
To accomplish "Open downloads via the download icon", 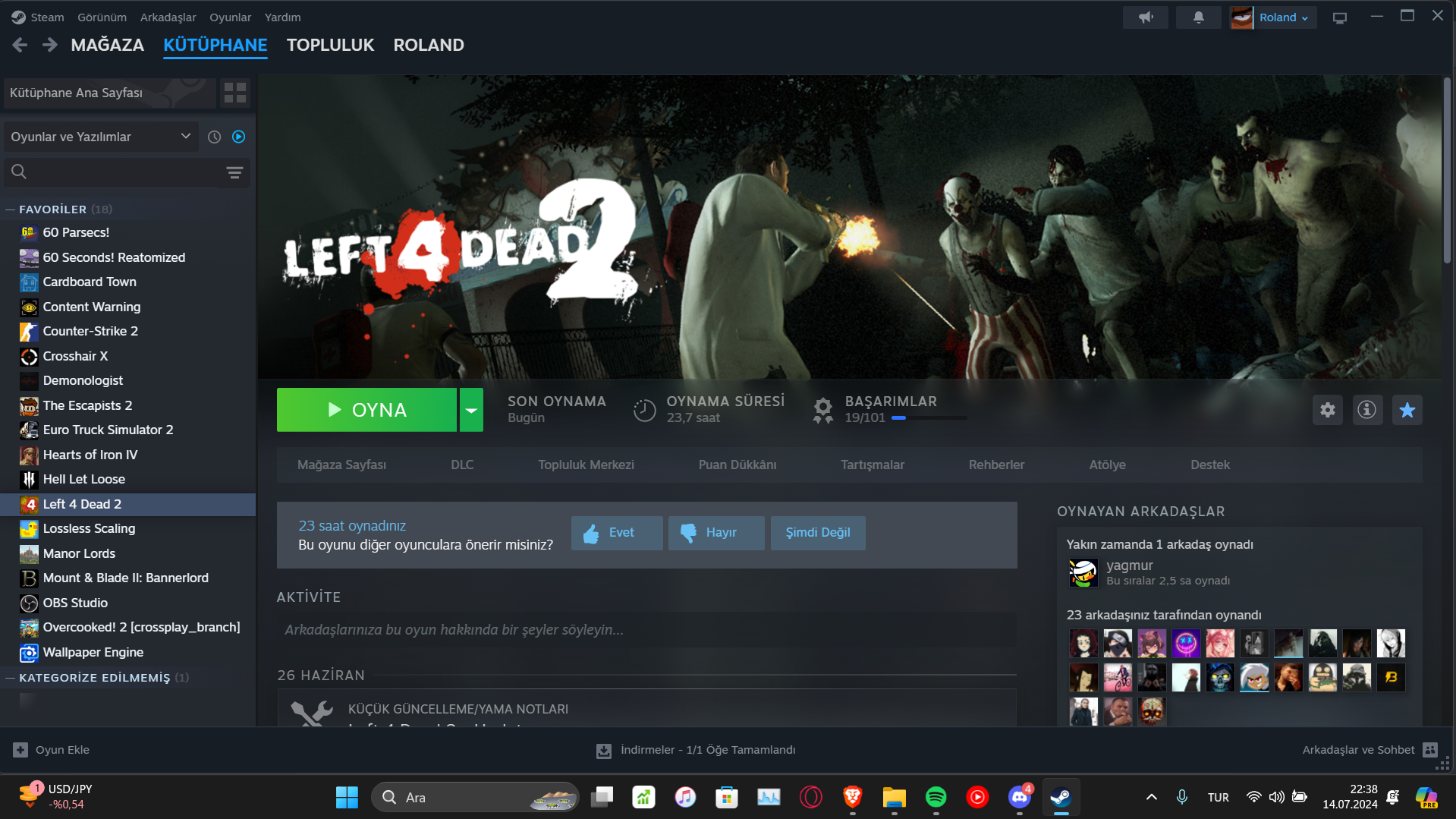I will click(604, 751).
